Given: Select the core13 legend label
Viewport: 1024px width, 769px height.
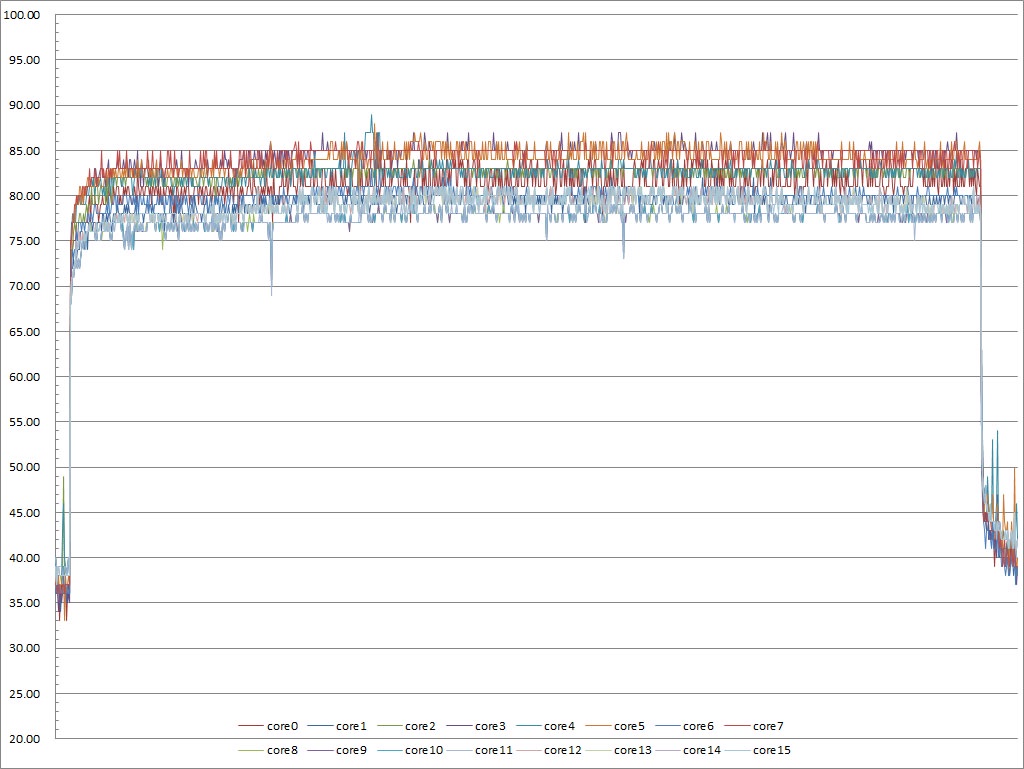Looking at the screenshot, I should pyautogui.click(x=632, y=750).
